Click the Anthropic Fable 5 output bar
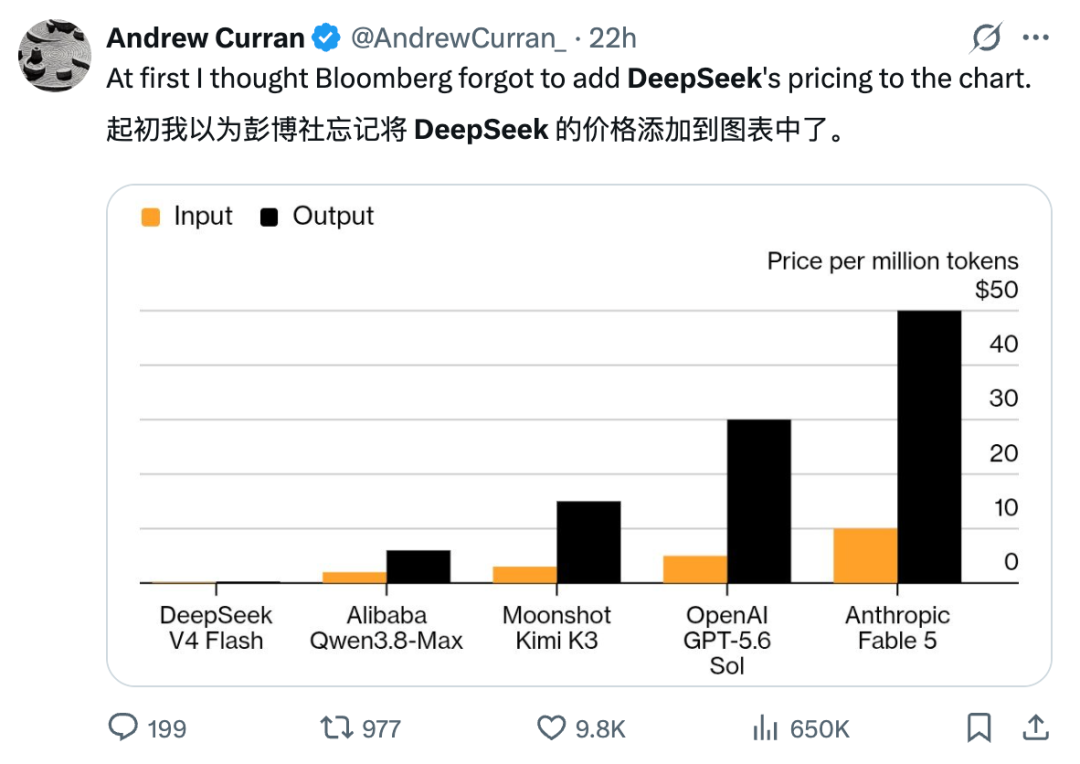 pyautogui.click(x=929, y=446)
